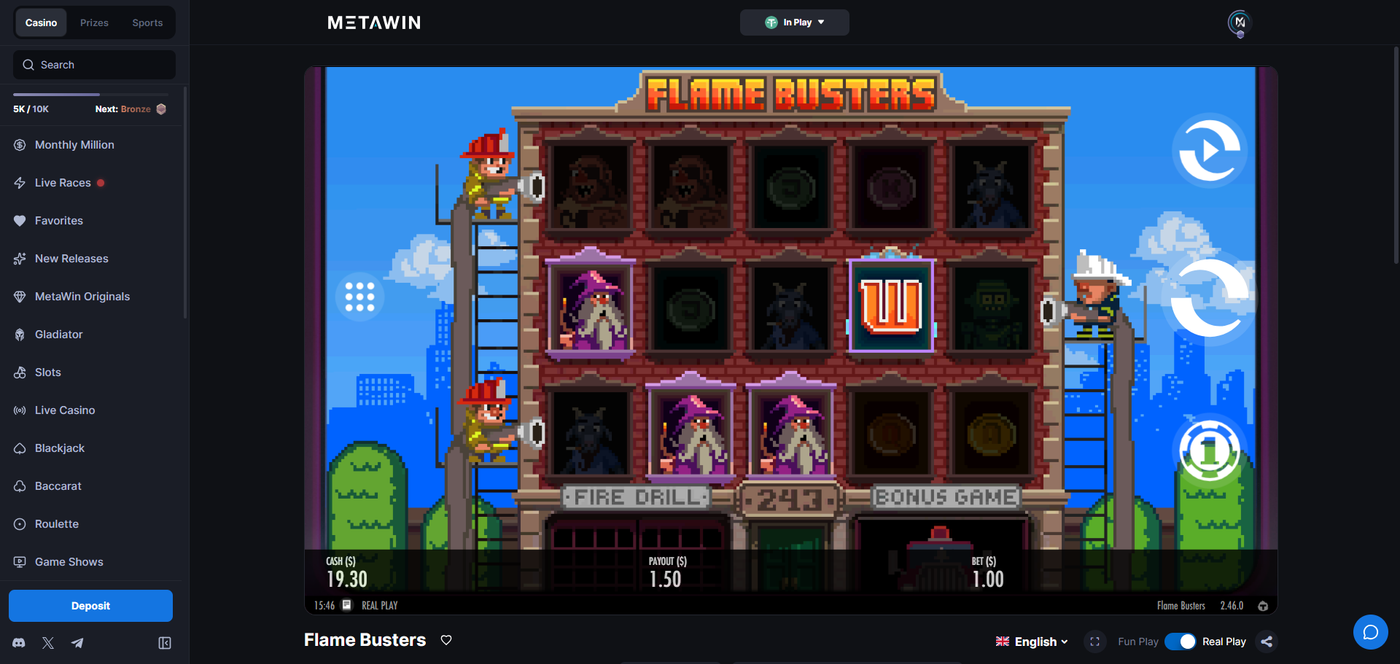Click the Gladiator helmet icon
The height and width of the screenshot is (664, 1400).
(x=19, y=335)
